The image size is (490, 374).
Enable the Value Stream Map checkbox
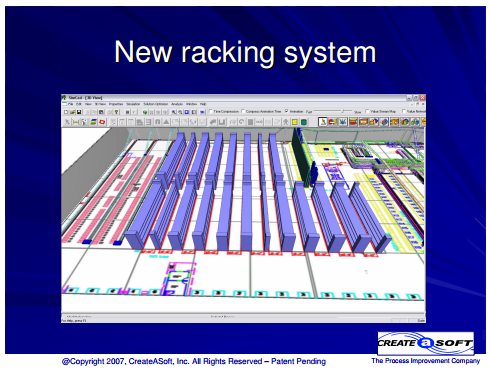pyautogui.click(x=368, y=111)
